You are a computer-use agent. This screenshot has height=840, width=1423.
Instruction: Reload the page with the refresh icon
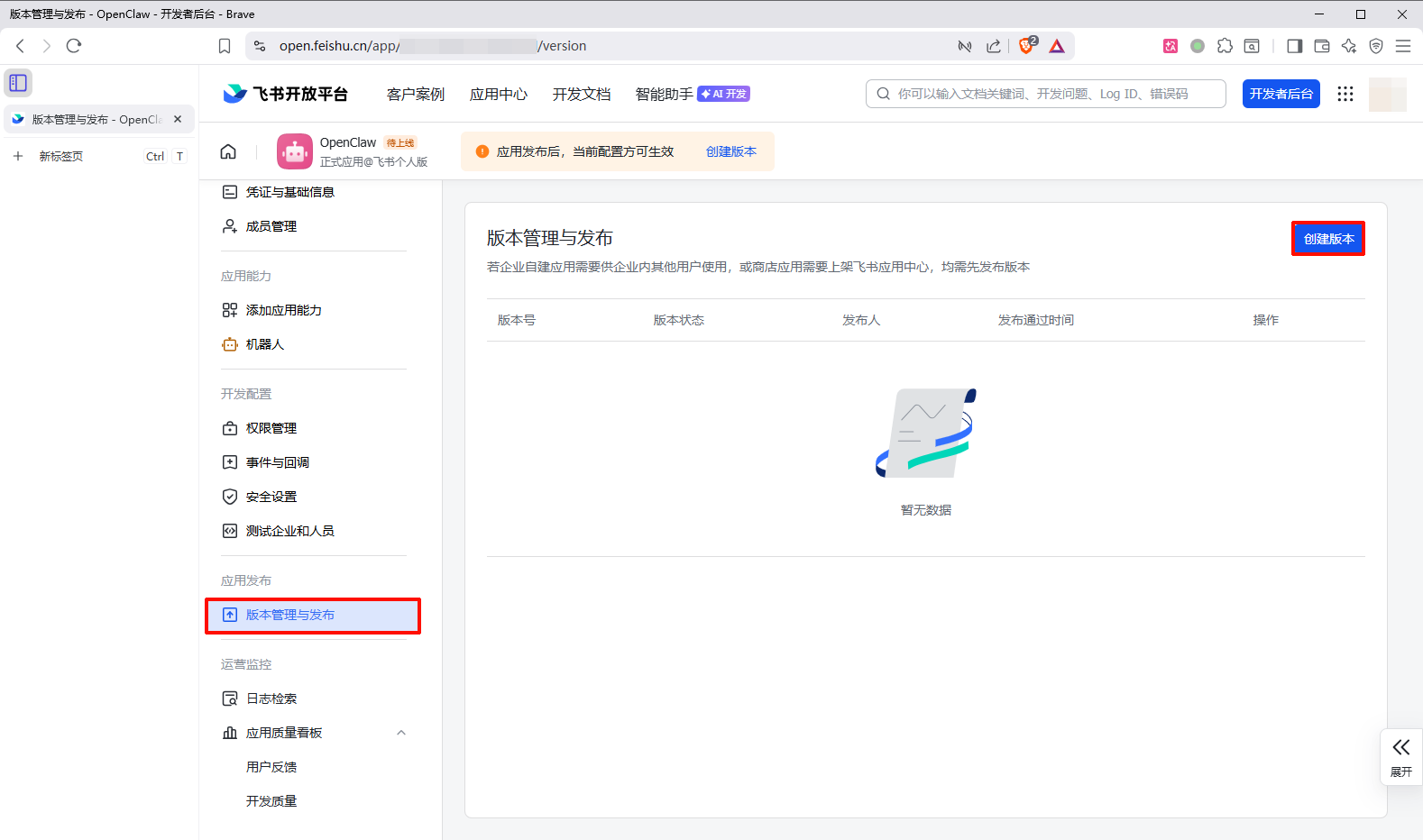click(x=74, y=46)
